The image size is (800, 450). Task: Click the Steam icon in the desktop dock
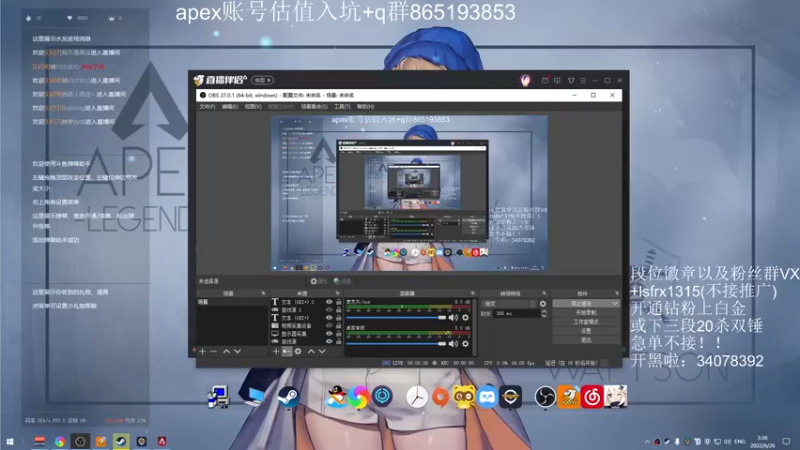coord(289,397)
